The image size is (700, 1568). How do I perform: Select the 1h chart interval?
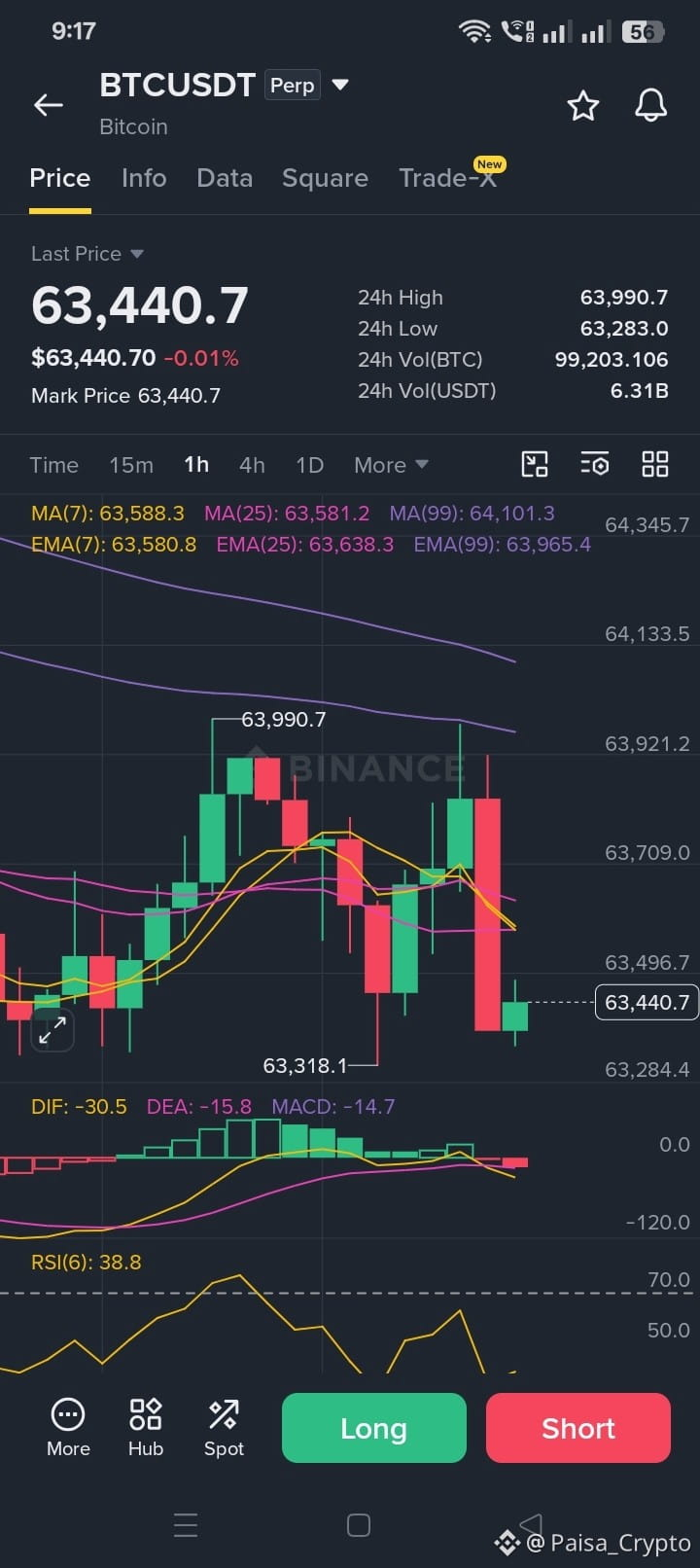point(196,465)
